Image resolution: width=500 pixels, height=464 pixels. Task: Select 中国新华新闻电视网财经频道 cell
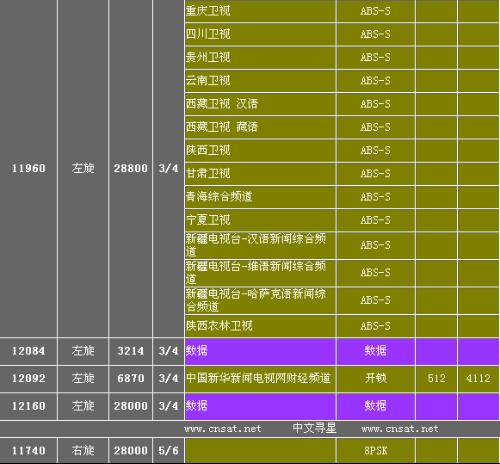point(260,379)
